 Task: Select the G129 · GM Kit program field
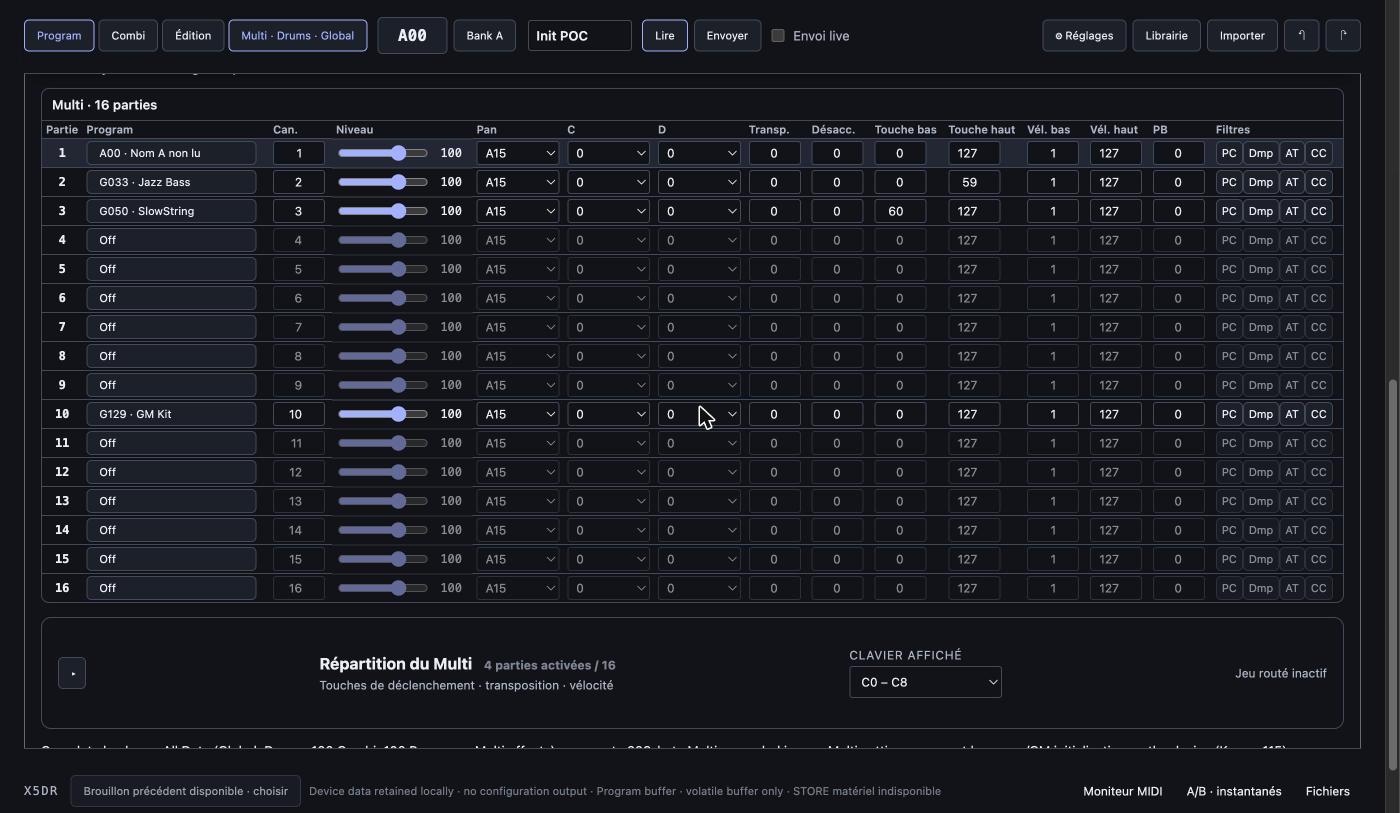tap(171, 414)
